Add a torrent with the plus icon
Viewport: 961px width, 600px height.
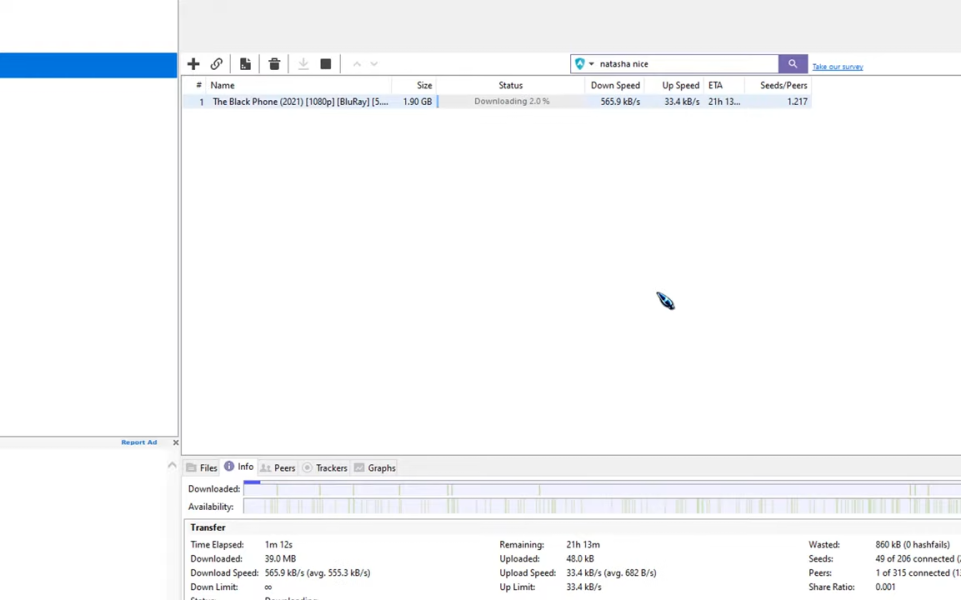(x=193, y=64)
